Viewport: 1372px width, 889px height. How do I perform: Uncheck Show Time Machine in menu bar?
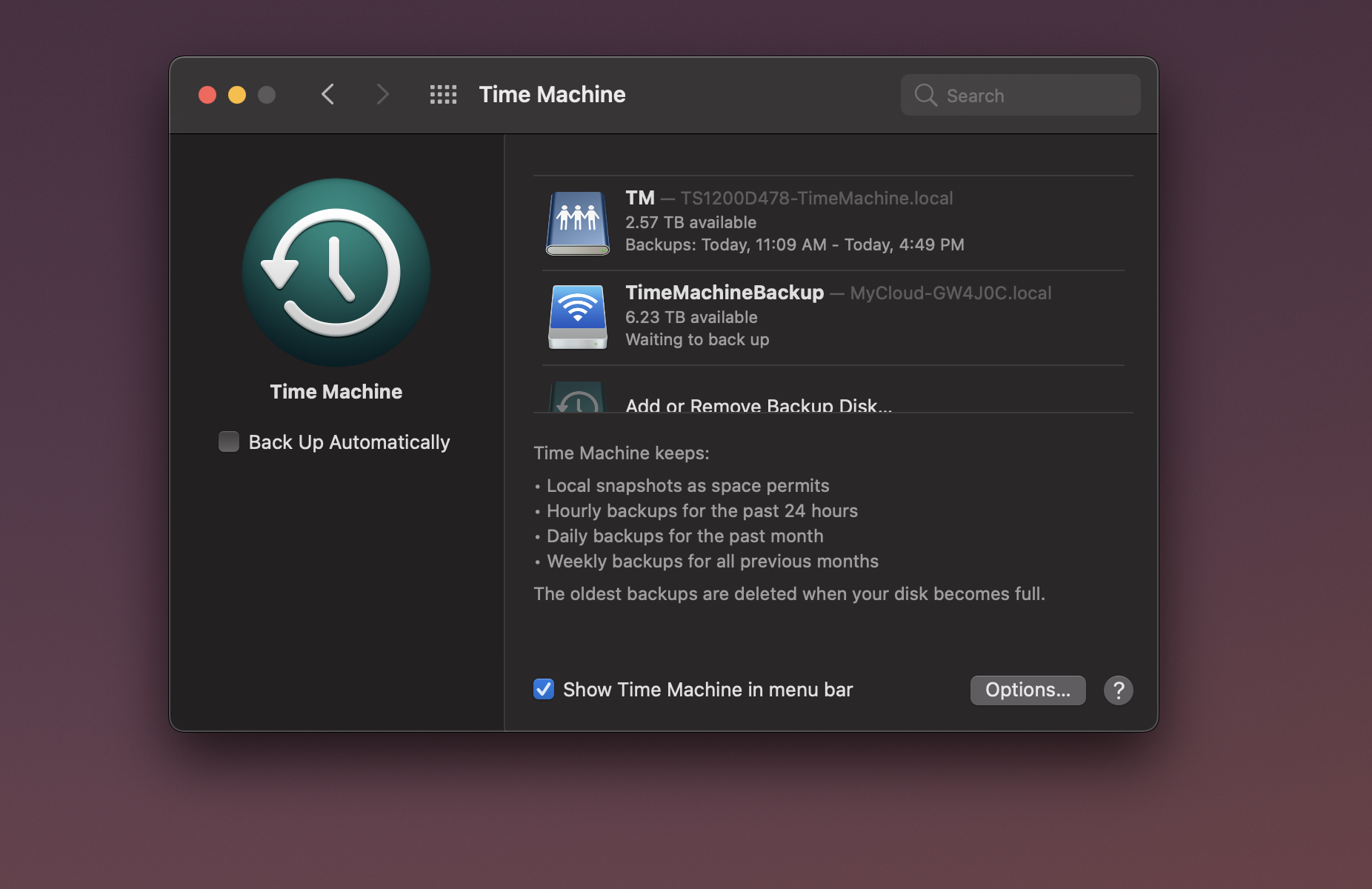544,689
